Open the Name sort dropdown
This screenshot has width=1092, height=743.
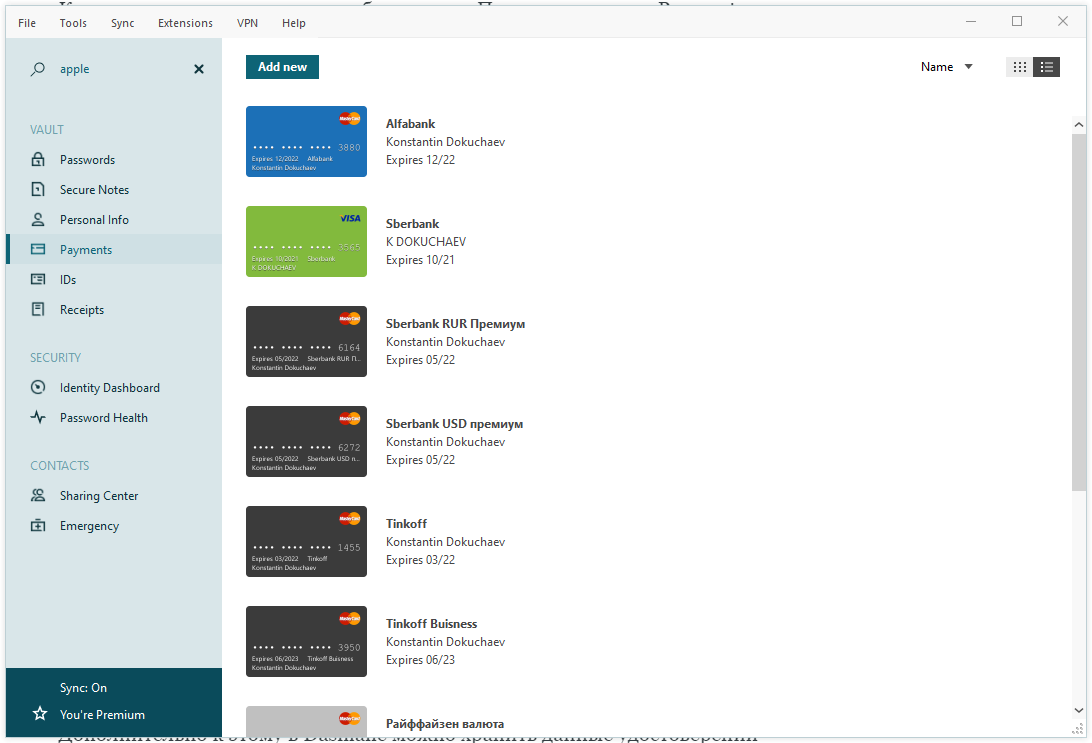pyautogui.click(x=946, y=67)
